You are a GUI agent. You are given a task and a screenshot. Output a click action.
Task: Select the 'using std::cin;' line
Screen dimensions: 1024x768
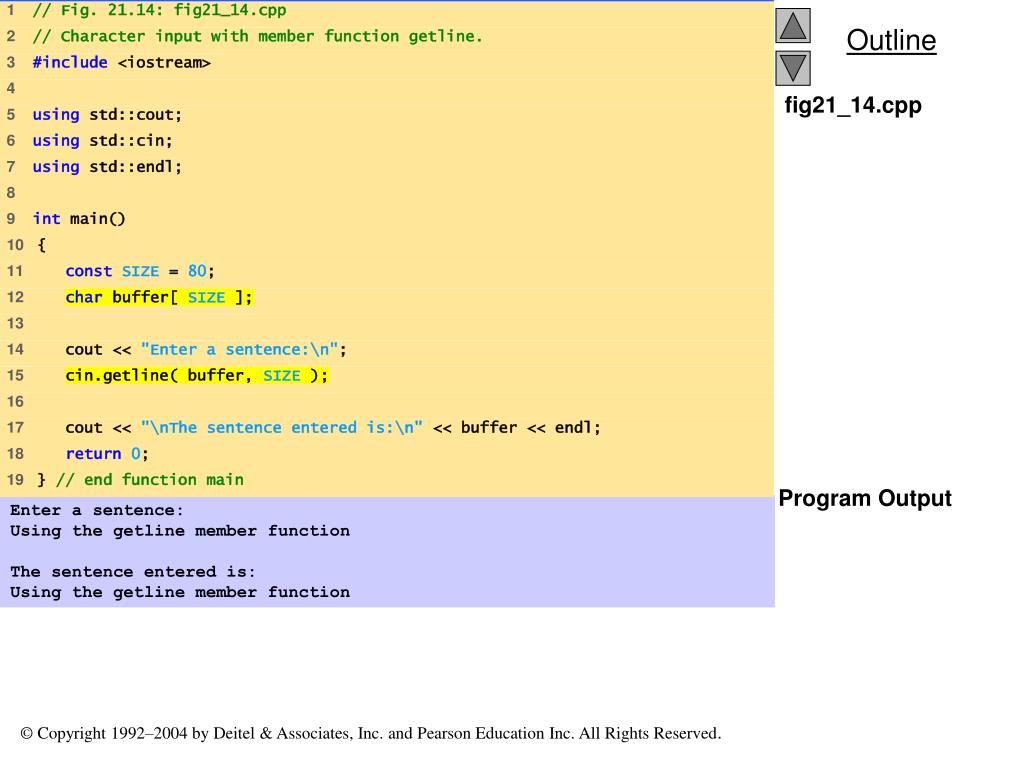point(103,140)
